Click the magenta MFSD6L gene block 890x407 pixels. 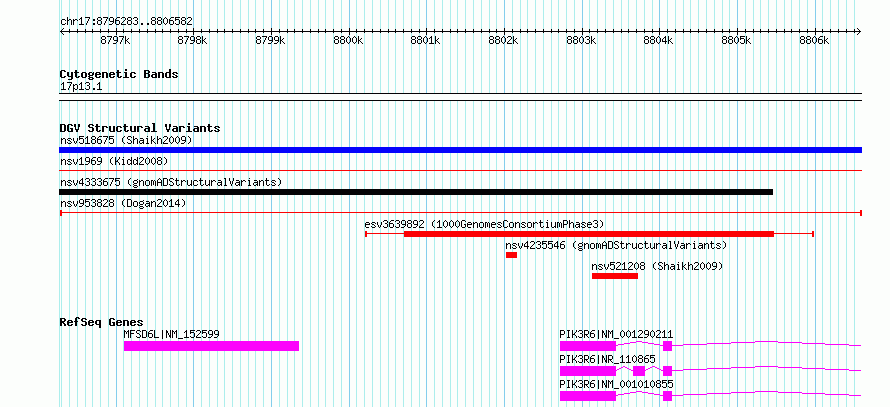tap(211, 346)
